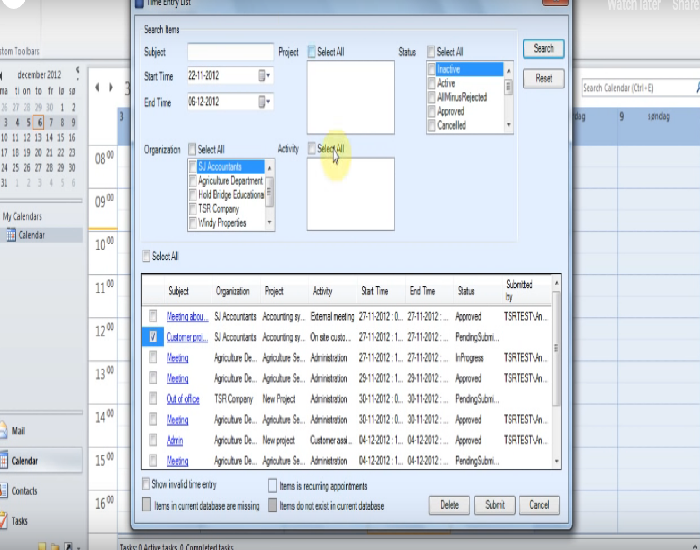Image resolution: width=700 pixels, height=550 pixels.
Task: Click 'InProgress' status cell in results
Action: [469, 358]
